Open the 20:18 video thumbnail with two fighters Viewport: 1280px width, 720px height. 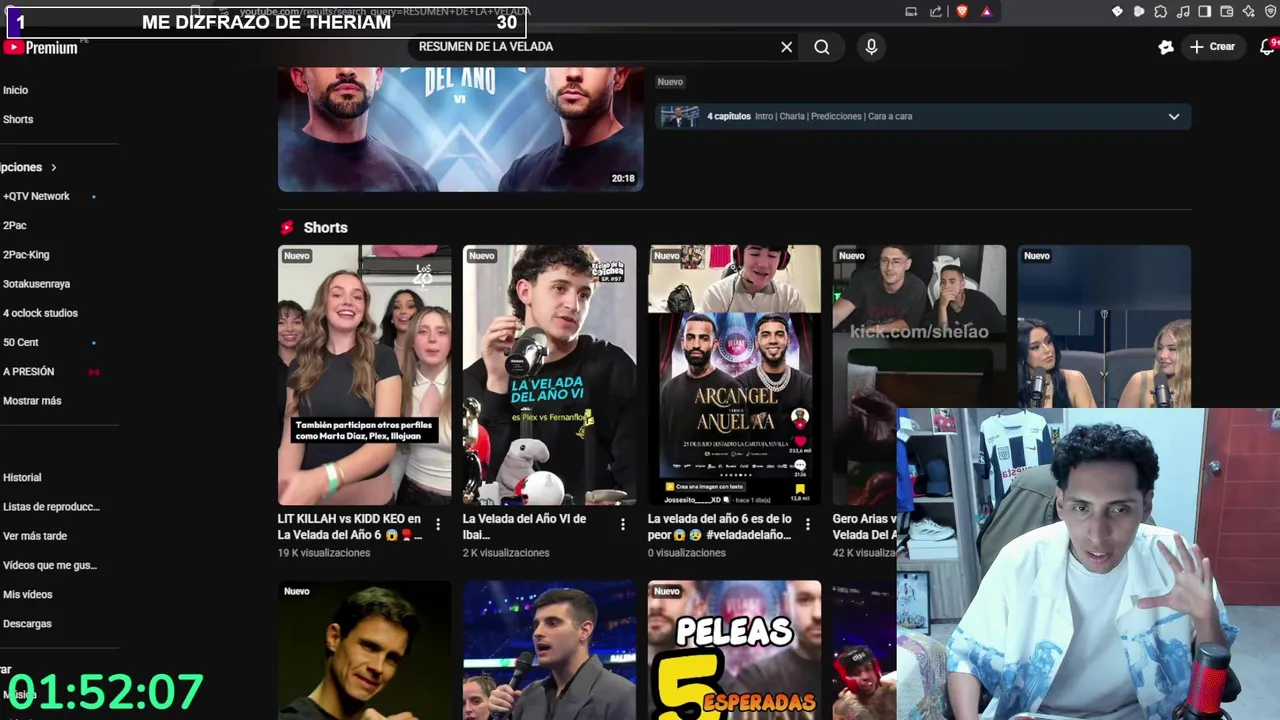460,129
